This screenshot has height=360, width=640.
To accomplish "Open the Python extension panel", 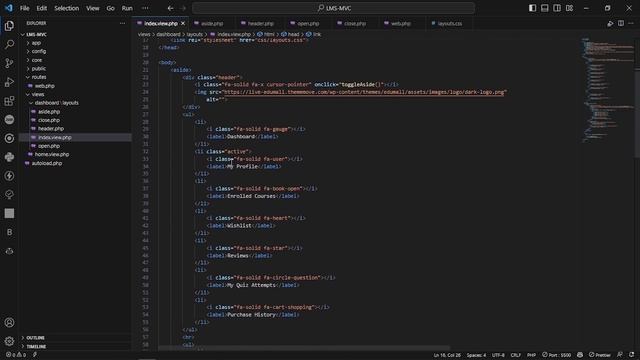I will click(9, 157).
